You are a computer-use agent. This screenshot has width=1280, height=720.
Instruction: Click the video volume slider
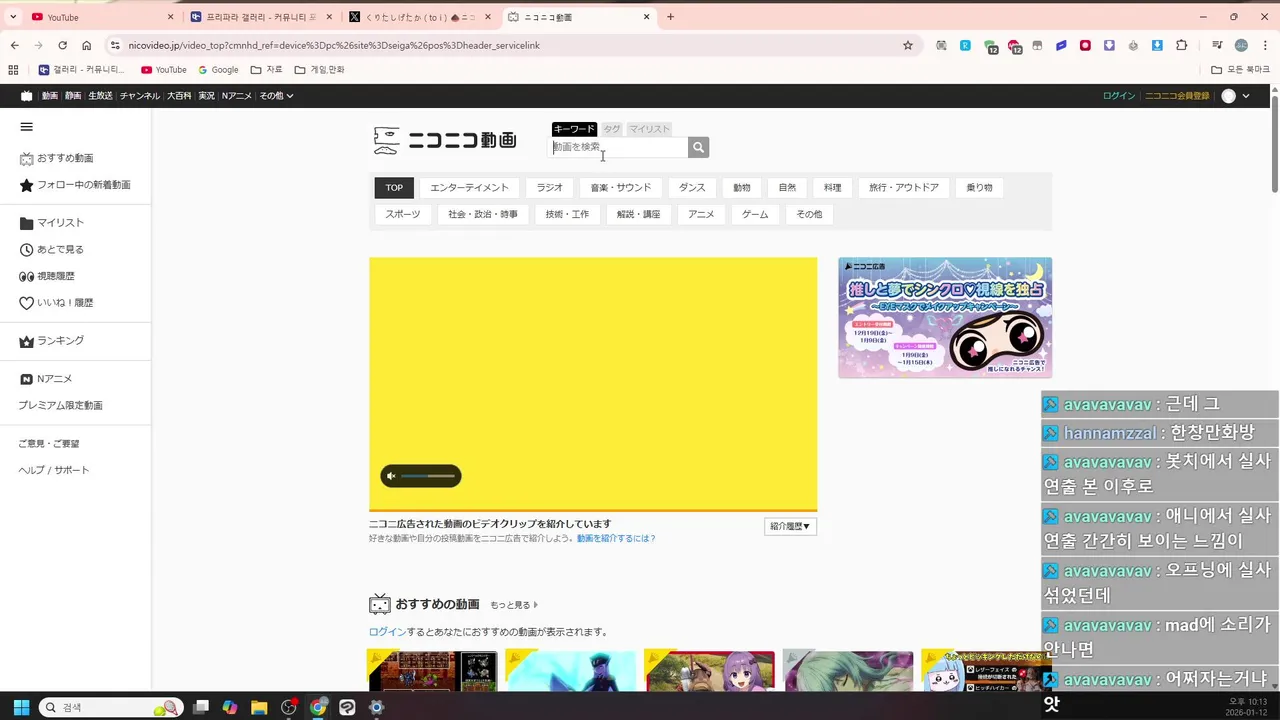click(428, 476)
